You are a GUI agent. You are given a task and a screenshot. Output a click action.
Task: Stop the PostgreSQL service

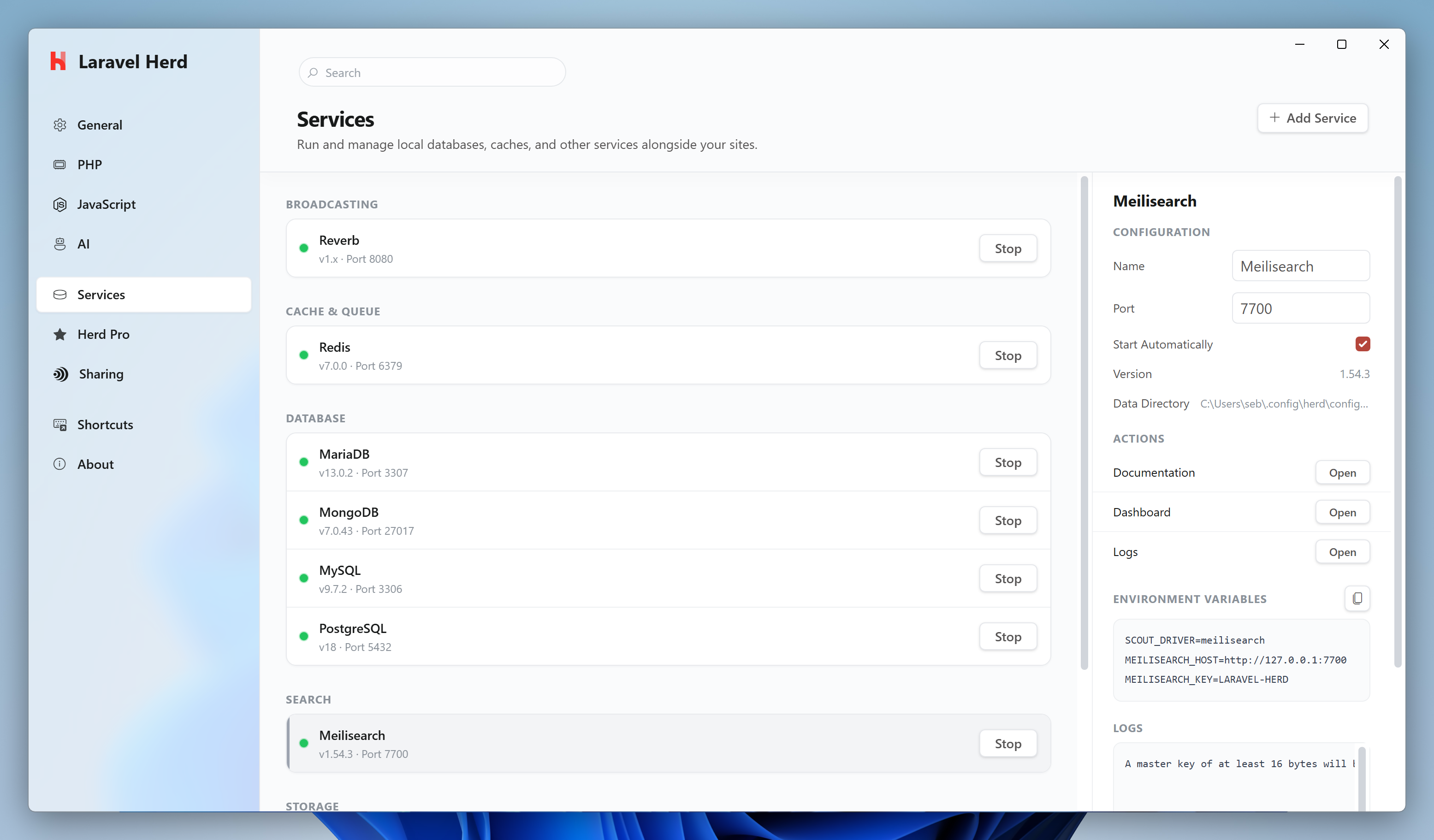(x=1008, y=636)
